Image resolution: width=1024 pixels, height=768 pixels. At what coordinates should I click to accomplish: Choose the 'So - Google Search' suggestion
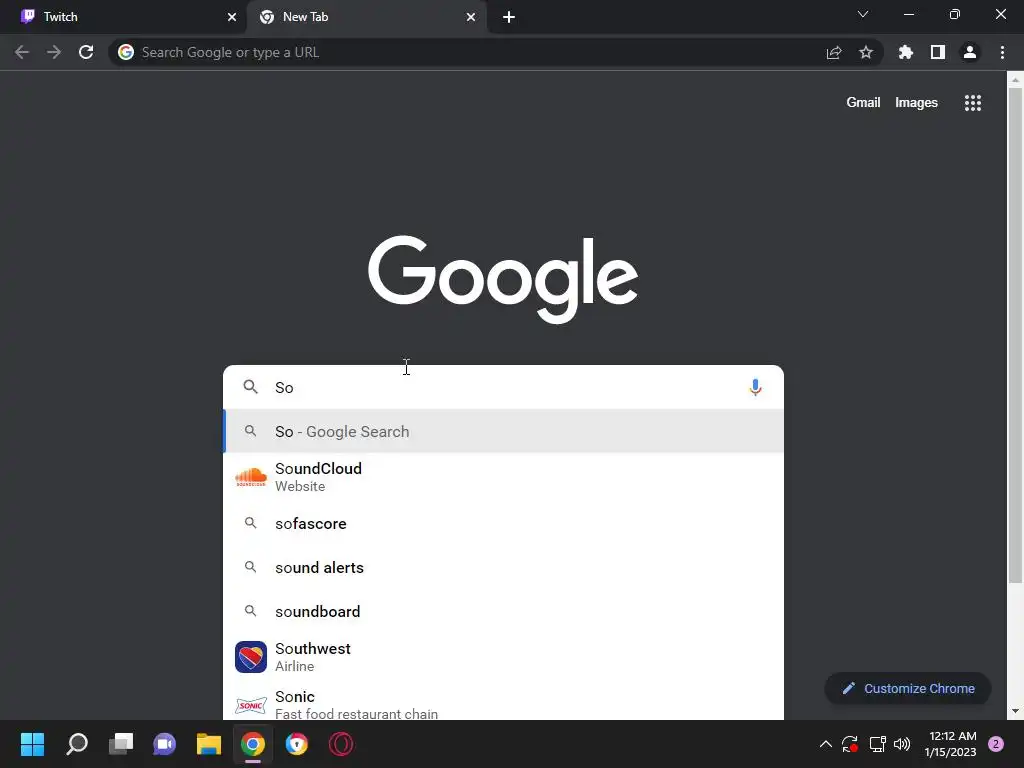tap(504, 431)
